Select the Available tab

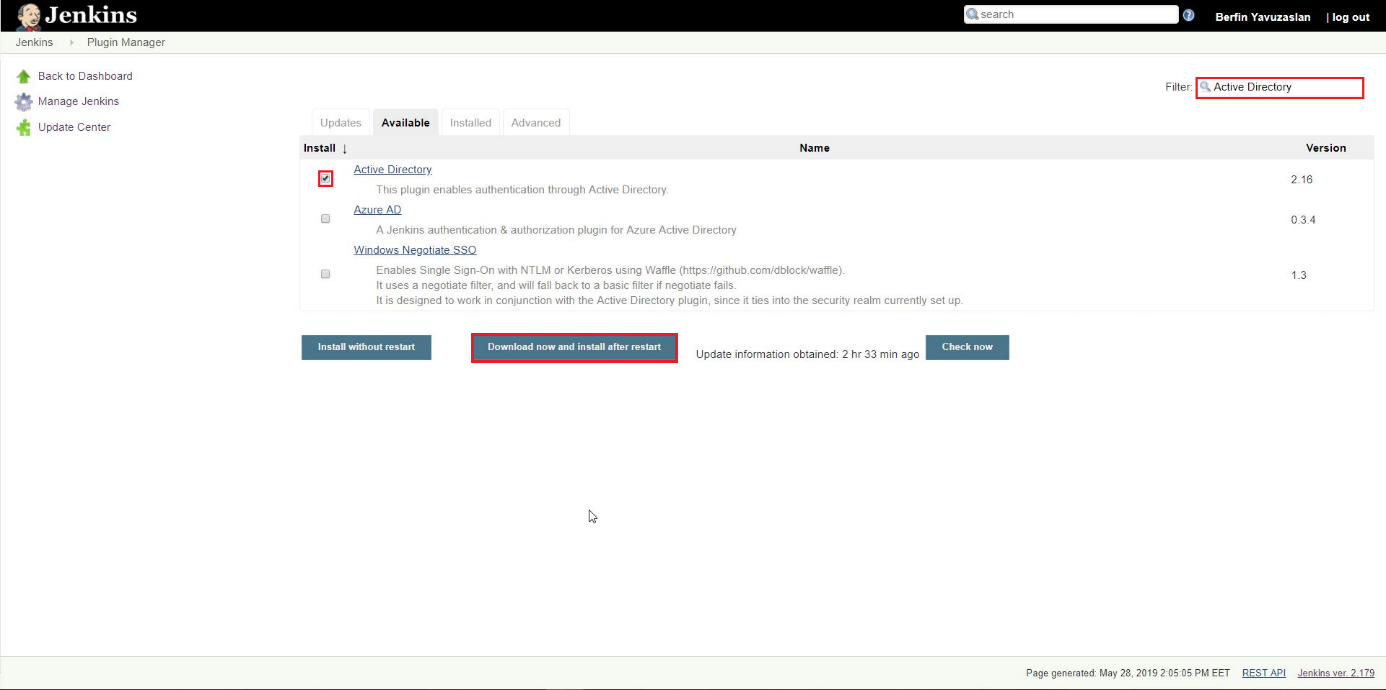pos(405,123)
